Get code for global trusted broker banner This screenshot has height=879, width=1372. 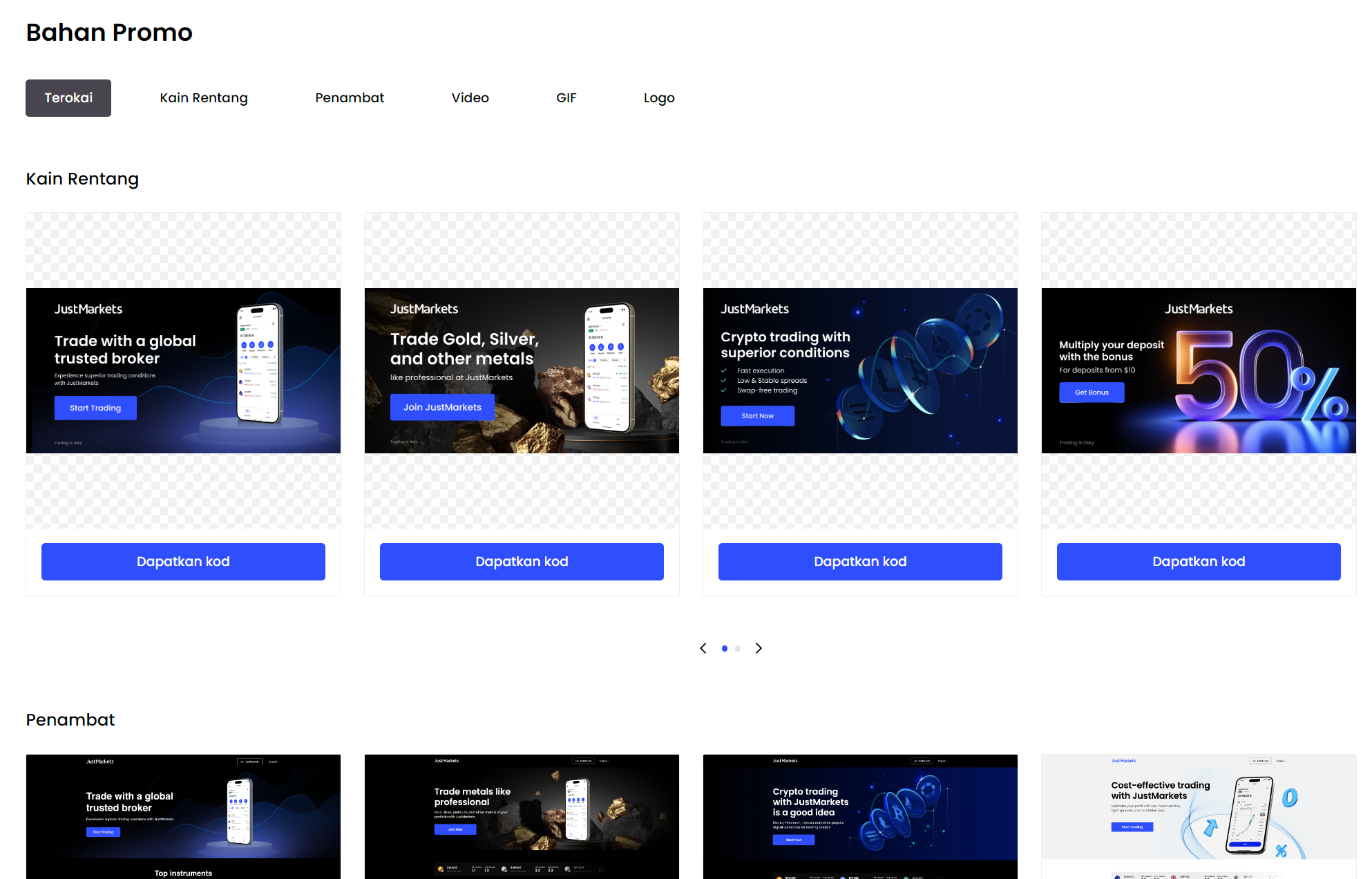pyautogui.click(x=183, y=562)
